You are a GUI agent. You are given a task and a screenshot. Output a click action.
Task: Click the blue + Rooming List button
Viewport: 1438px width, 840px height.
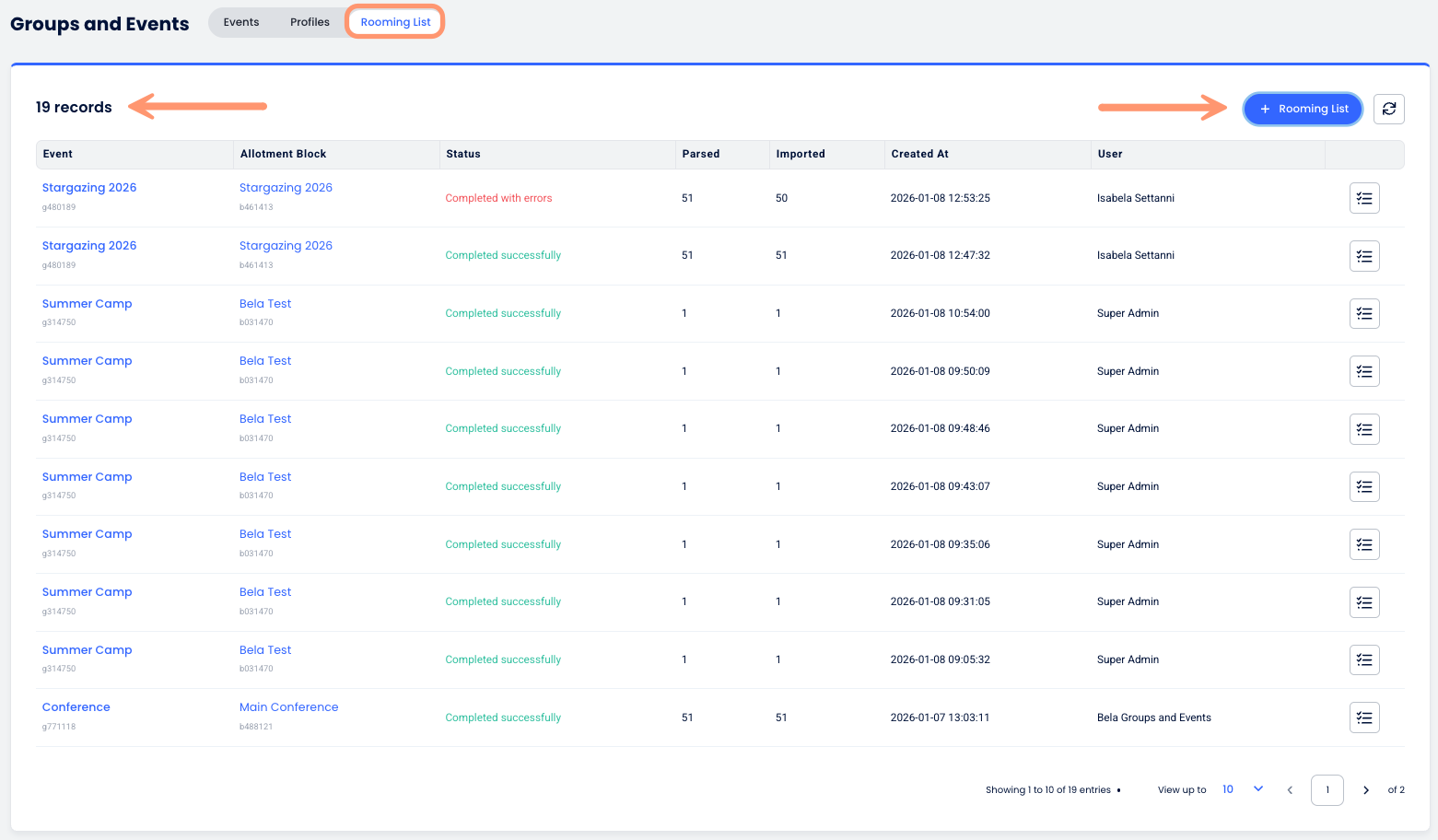(x=1303, y=109)
